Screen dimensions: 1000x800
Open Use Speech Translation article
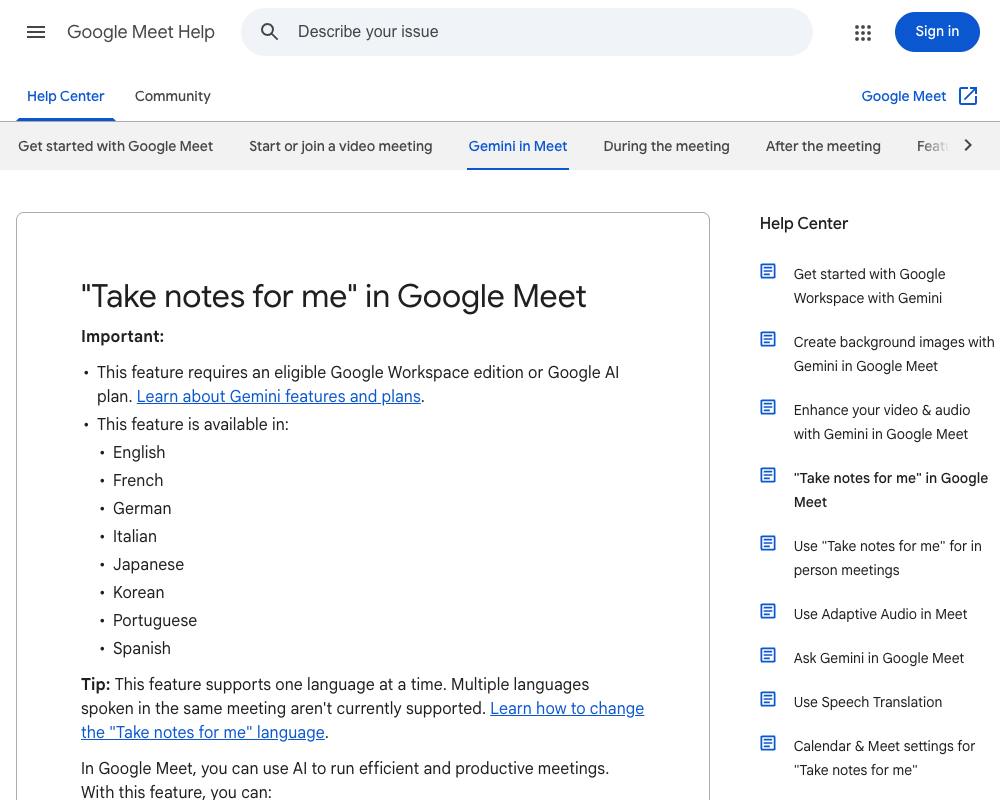(x=867, y=702)
